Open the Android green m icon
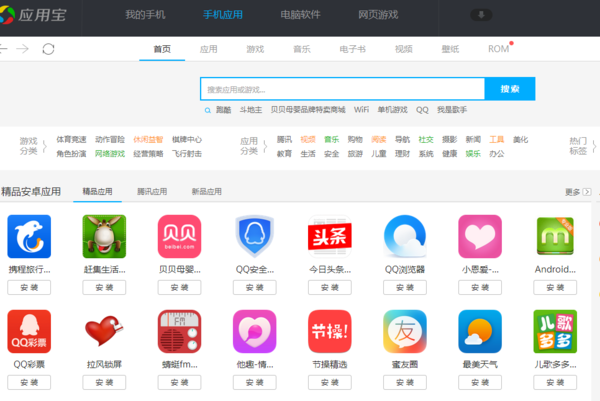Viewport: 600px width, 401px height. click(555, 236)
